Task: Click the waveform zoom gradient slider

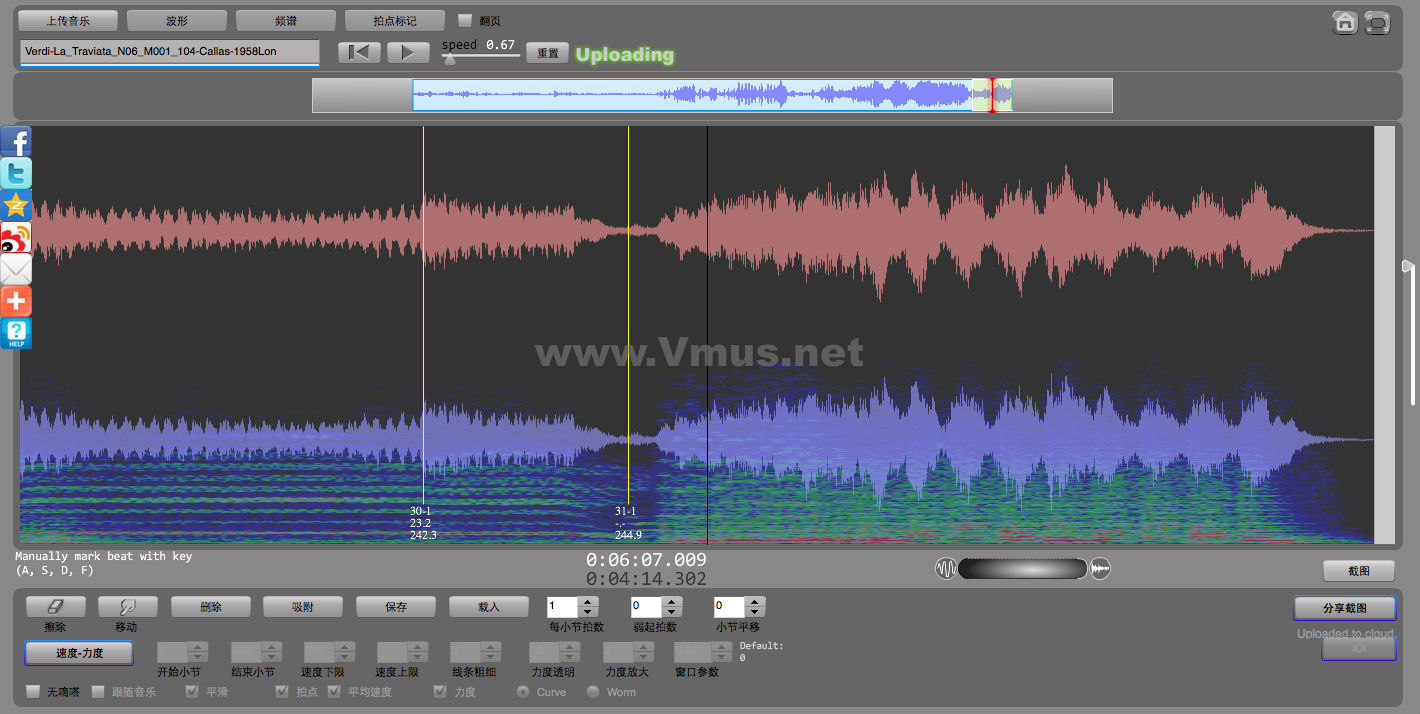Action: tap(1023, 569)
